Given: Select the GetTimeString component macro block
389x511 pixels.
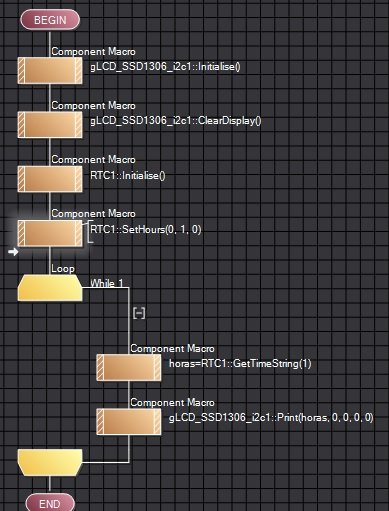Looking at the screenshot, I should click(x=129, y=367).
